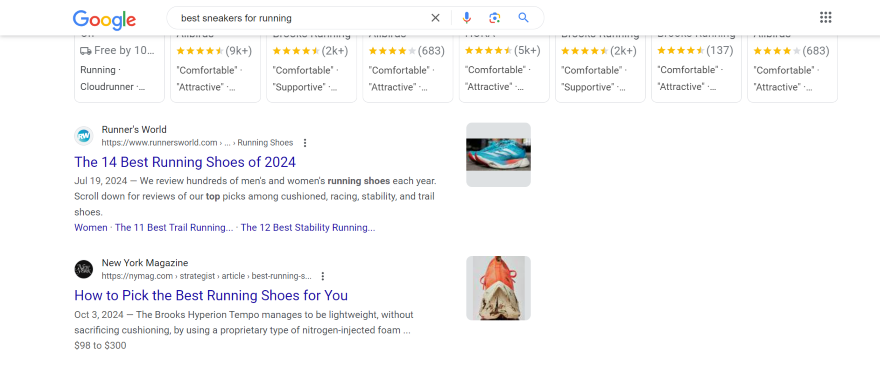Open the orange shoe thumbnail

(498, 288)
